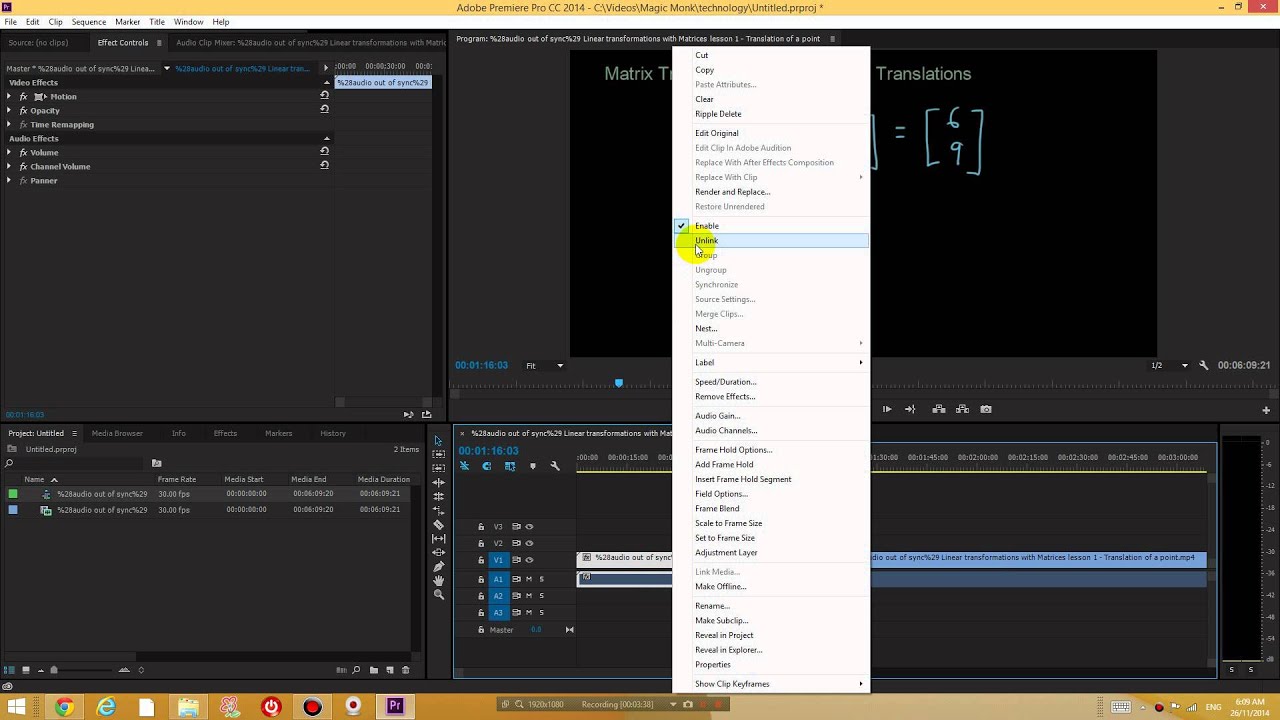This screenshot has width=1280, height=720.
Task: Choose Ripple Delete from context menu
Action: tap(771, 114)
